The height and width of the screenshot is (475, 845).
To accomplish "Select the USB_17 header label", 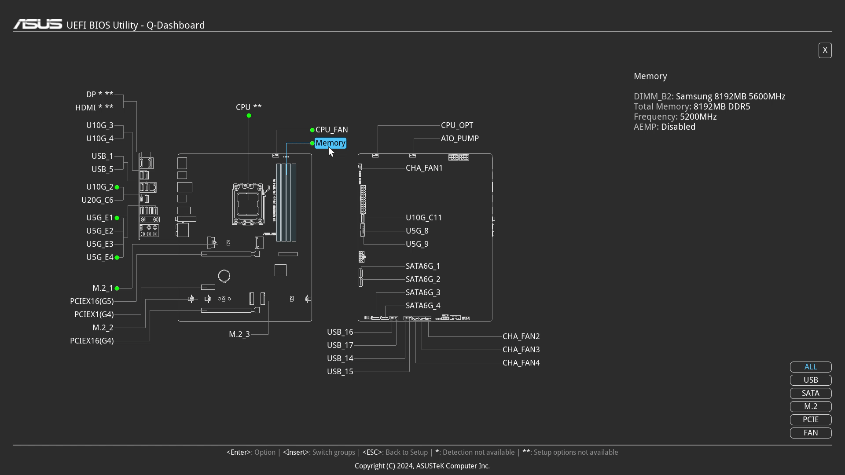I will click(x=340, y=345).
